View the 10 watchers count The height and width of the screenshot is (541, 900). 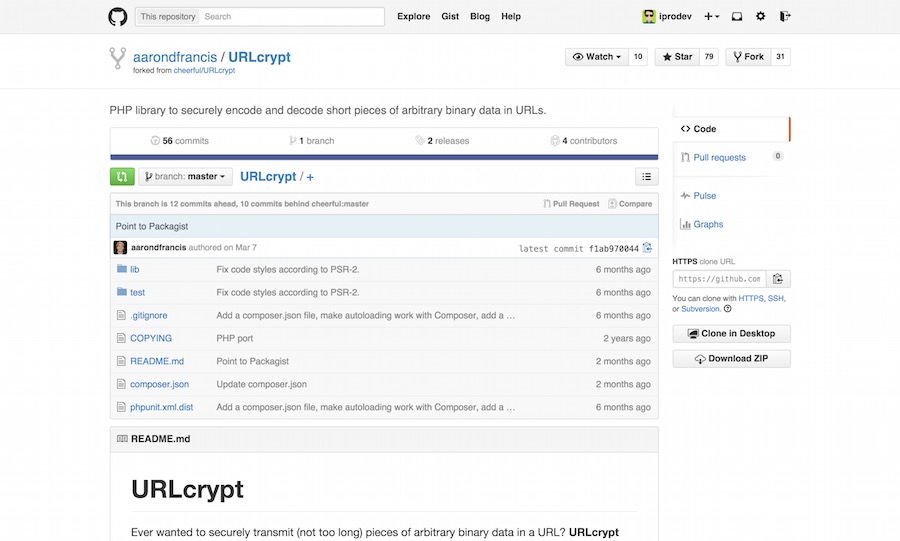click(x=638, y=57)
